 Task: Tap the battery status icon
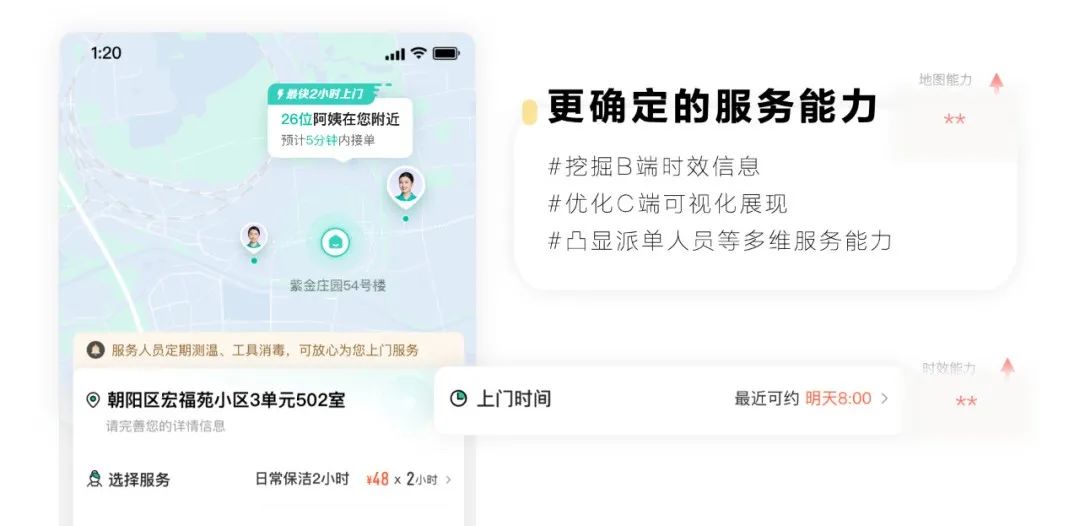[x=446, y=53]
